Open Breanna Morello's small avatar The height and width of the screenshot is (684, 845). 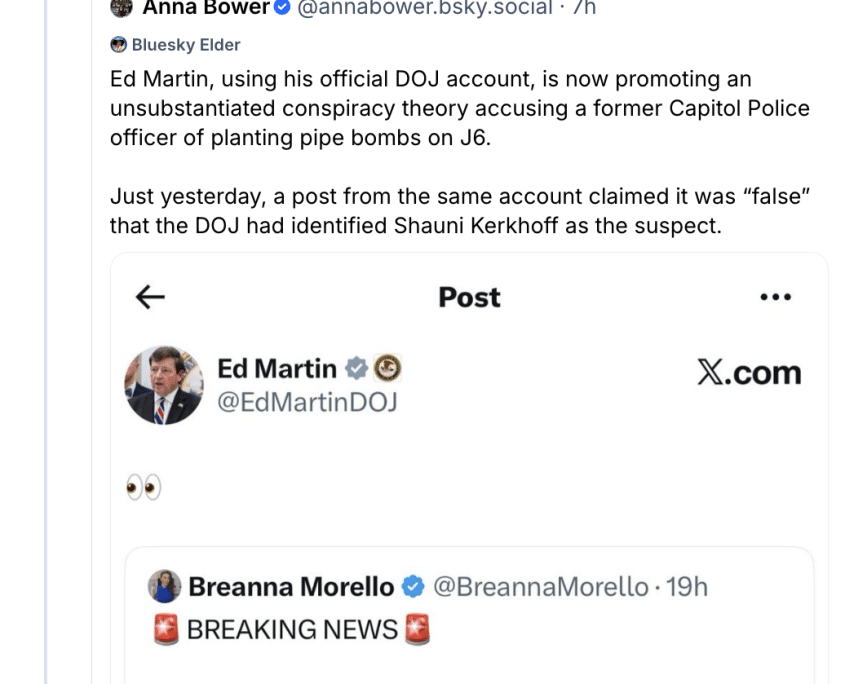(165, 586)
